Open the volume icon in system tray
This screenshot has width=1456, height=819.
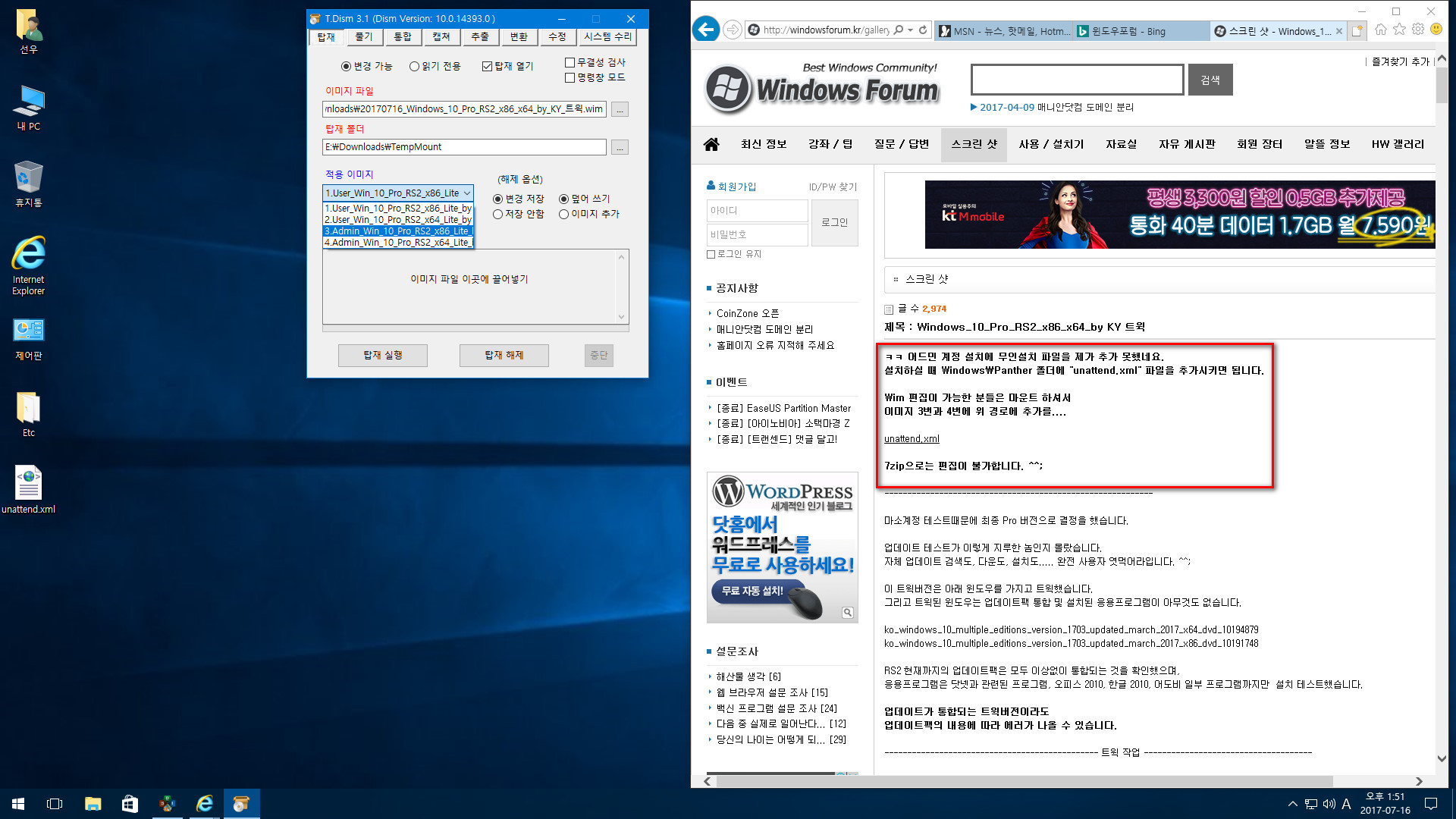coord(1329,804)
